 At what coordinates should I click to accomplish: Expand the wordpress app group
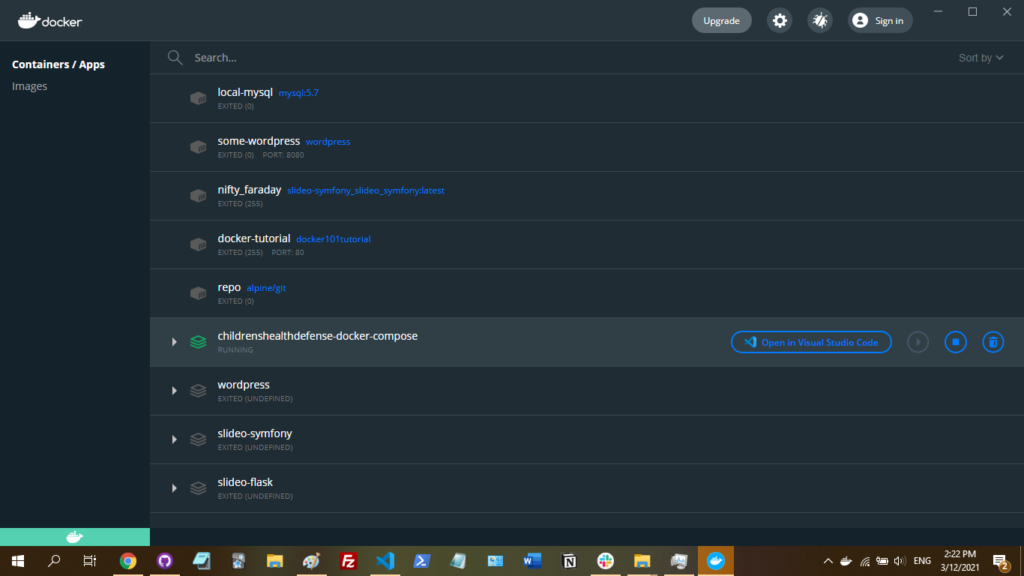point(174,391)
